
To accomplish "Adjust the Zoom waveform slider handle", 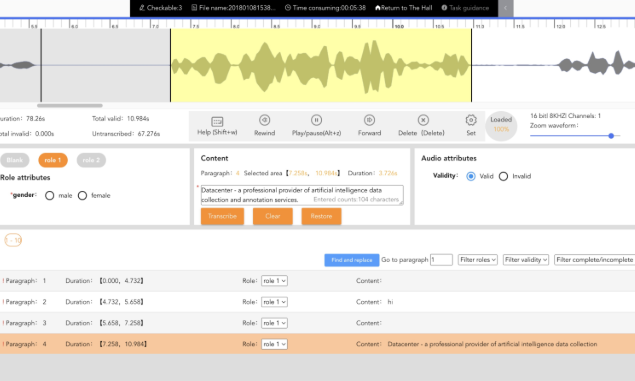I will [611, 136].
